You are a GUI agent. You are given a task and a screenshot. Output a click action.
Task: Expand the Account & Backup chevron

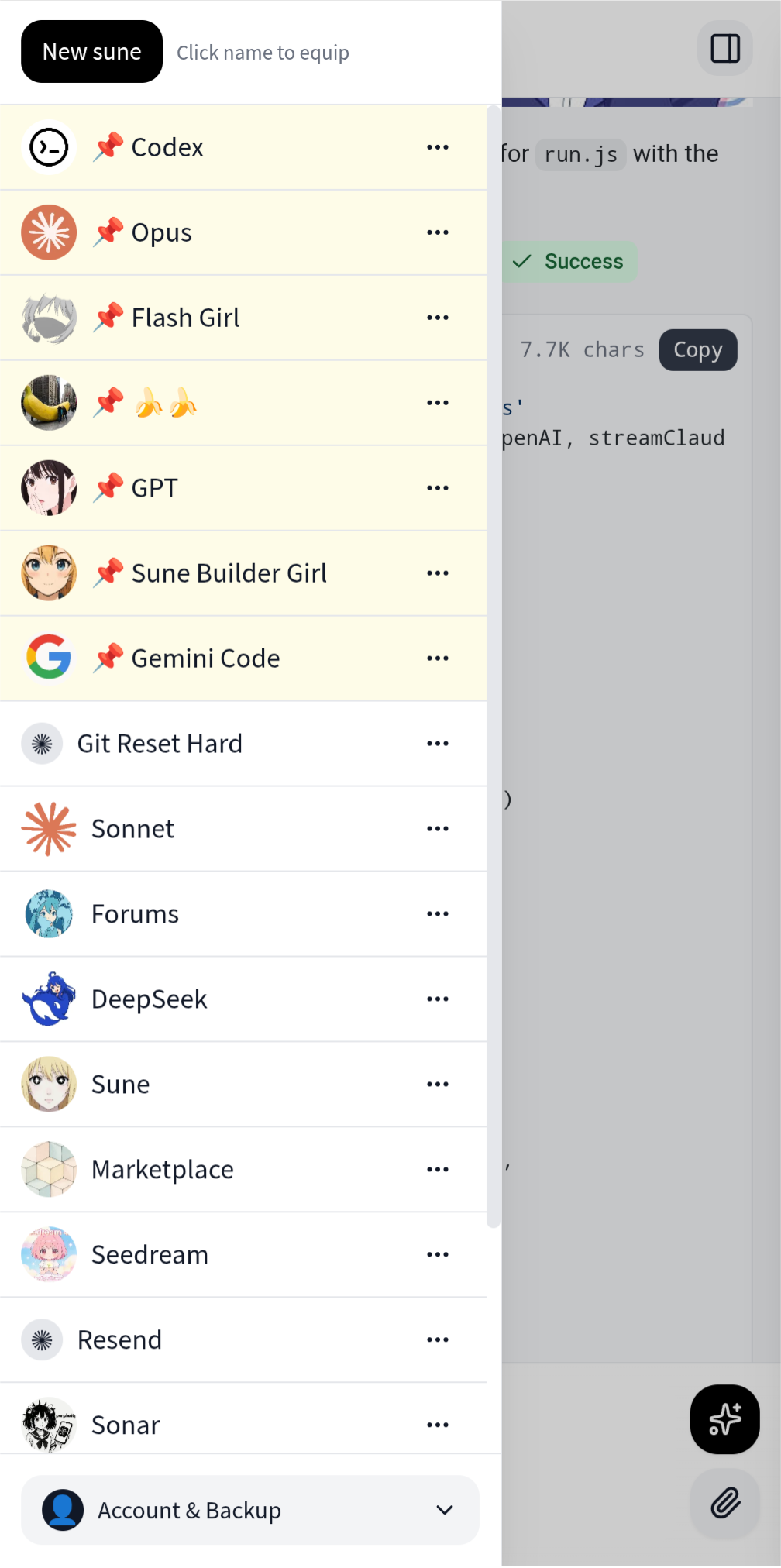(445, 1510)
